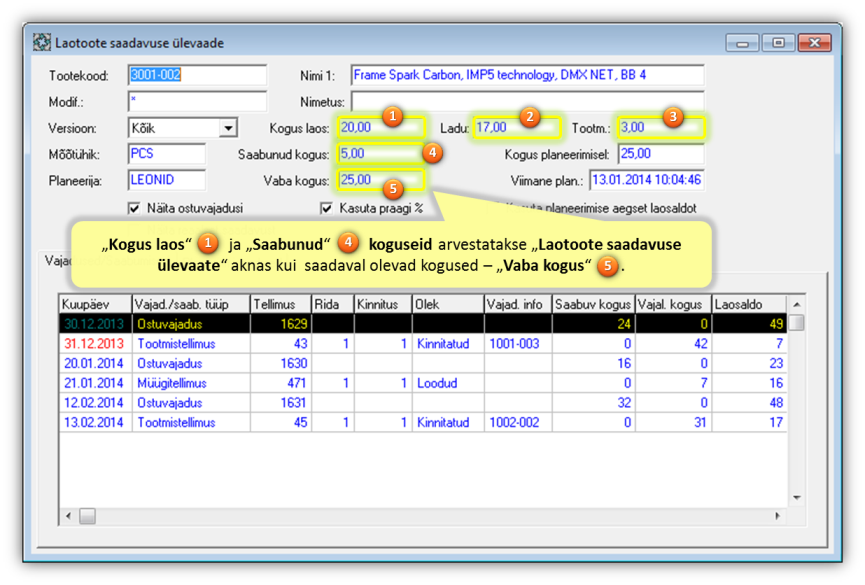
Task: Select the row dated 30.12.2013
Action: coord(423,323)
